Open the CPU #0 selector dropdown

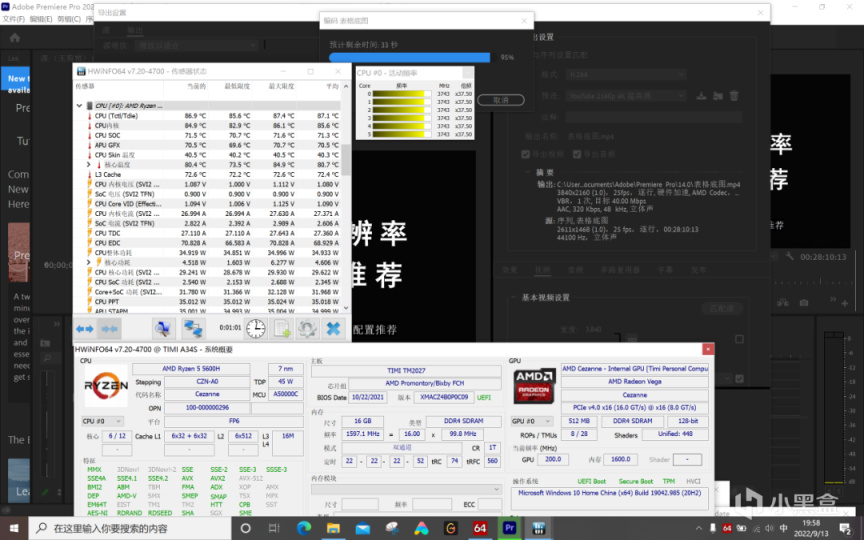tap(104, 421)
